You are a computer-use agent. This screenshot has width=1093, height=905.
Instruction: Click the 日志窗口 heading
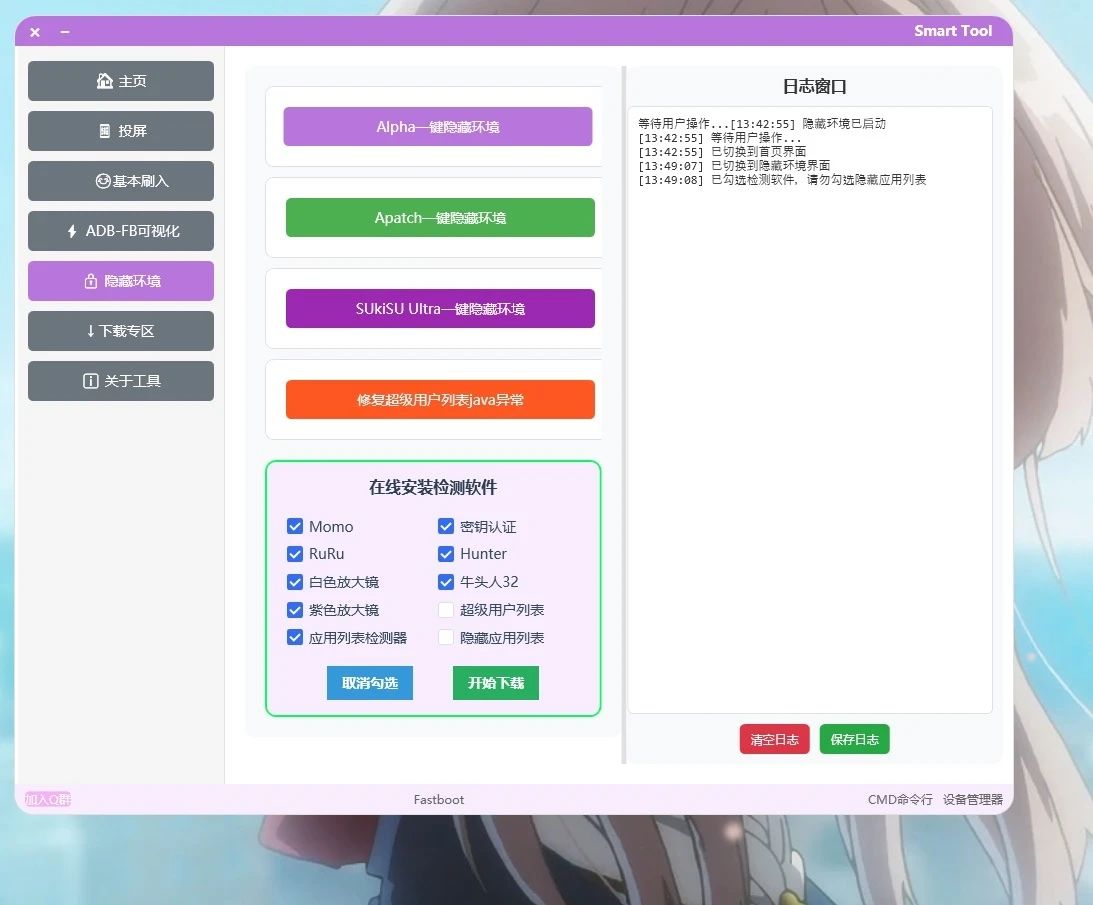click(814, 86)
